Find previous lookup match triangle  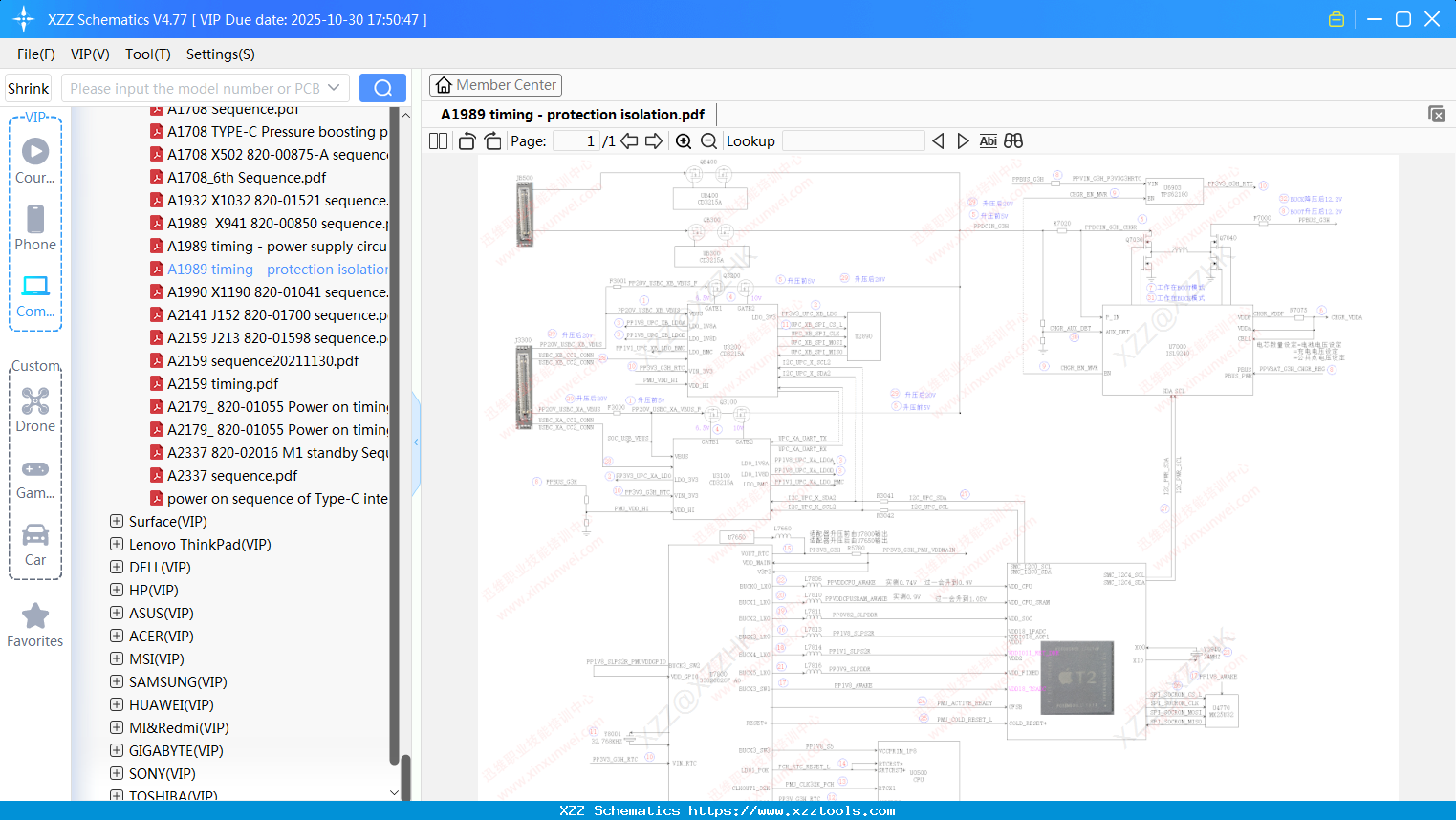pyautogui.click(x=938, y=141)
